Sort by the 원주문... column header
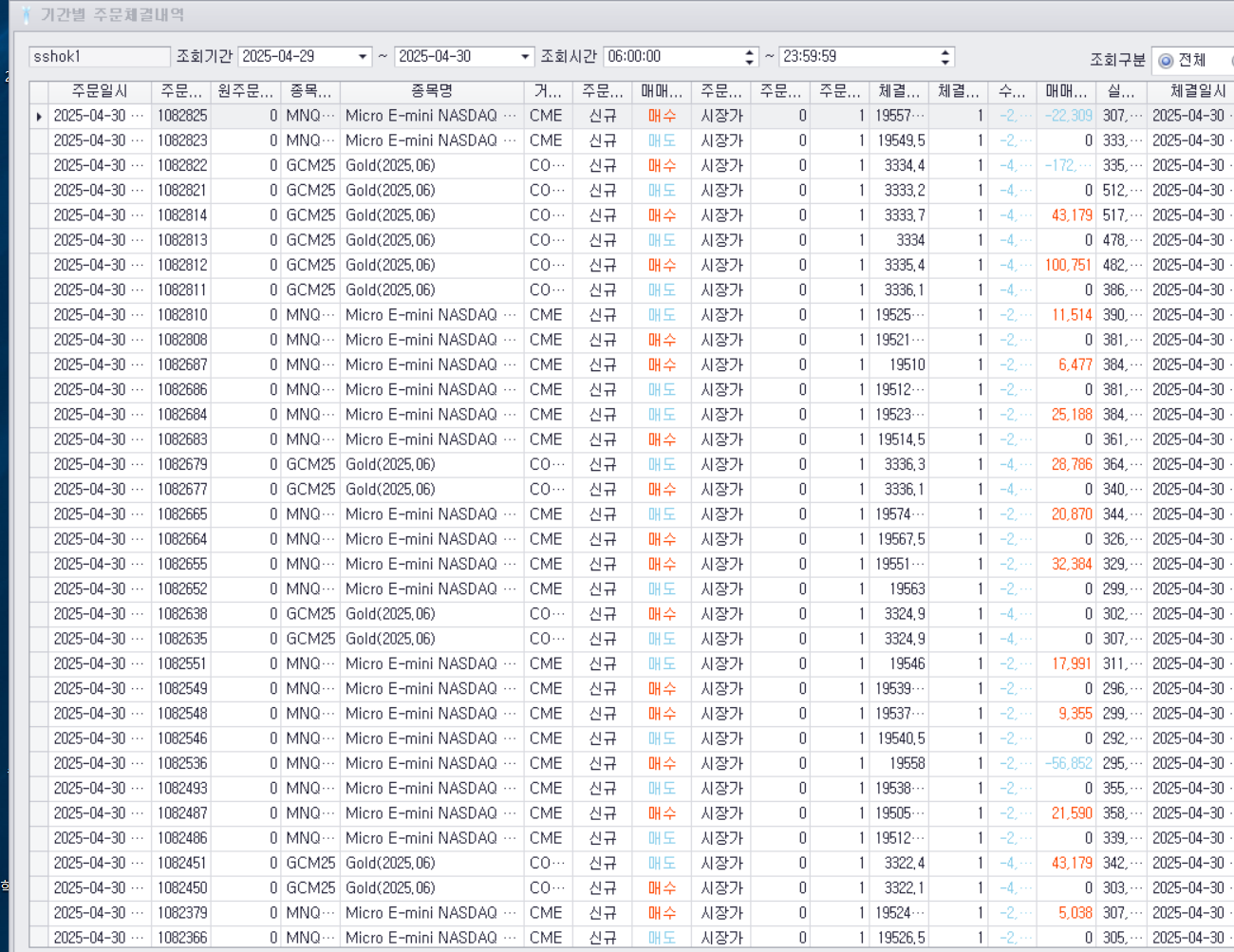1234x952 pixels. pos(245,91)
